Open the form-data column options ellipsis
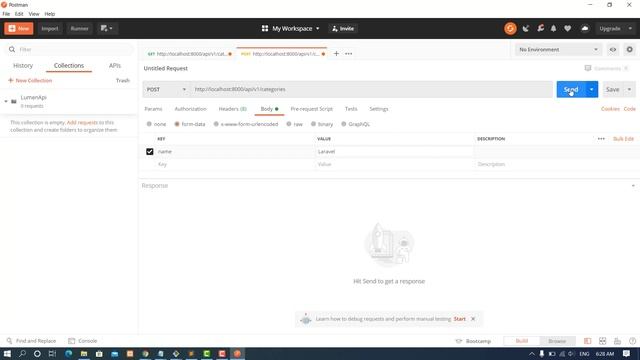Screen dimensions: 640x360 pyautogui.click(x=601, y=139)
